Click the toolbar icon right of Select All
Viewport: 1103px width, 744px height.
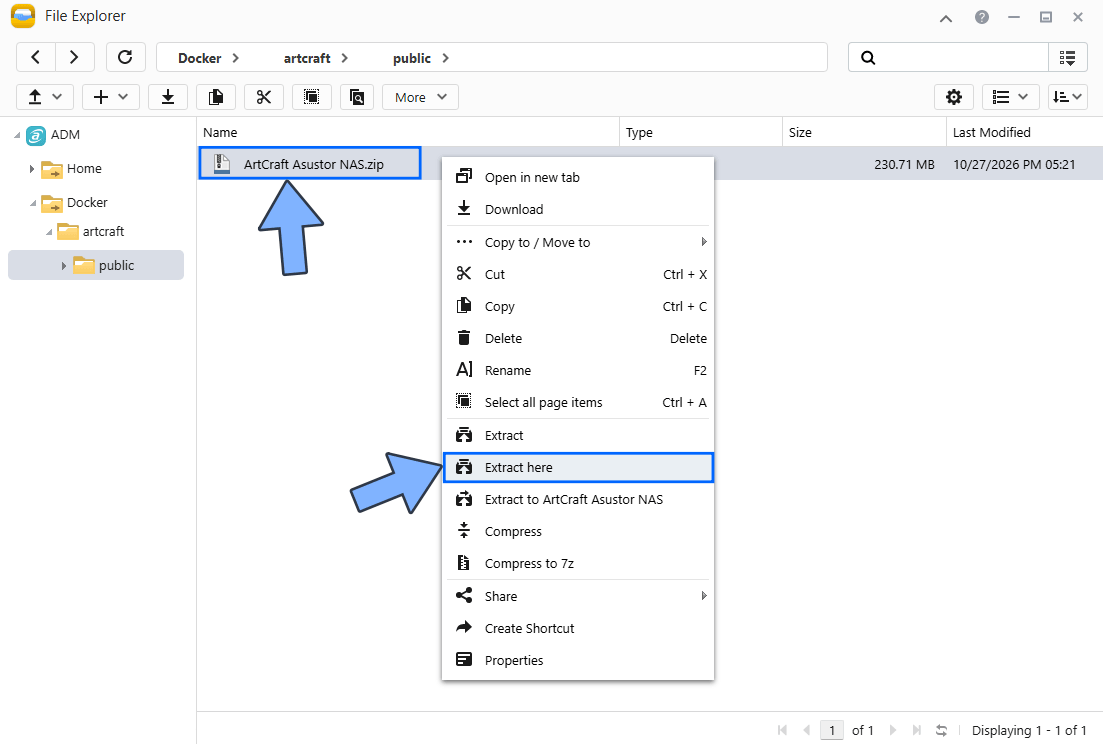357,97
